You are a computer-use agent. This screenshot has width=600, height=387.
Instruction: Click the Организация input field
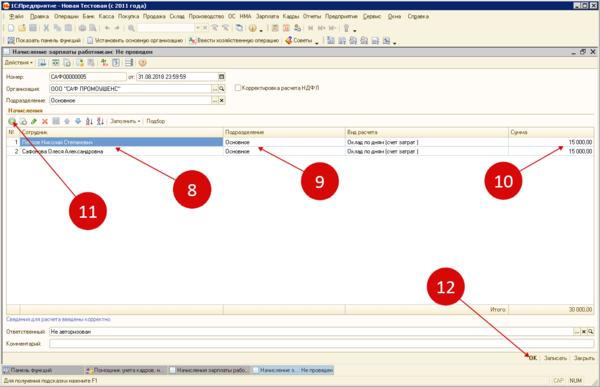pos(130,89)
